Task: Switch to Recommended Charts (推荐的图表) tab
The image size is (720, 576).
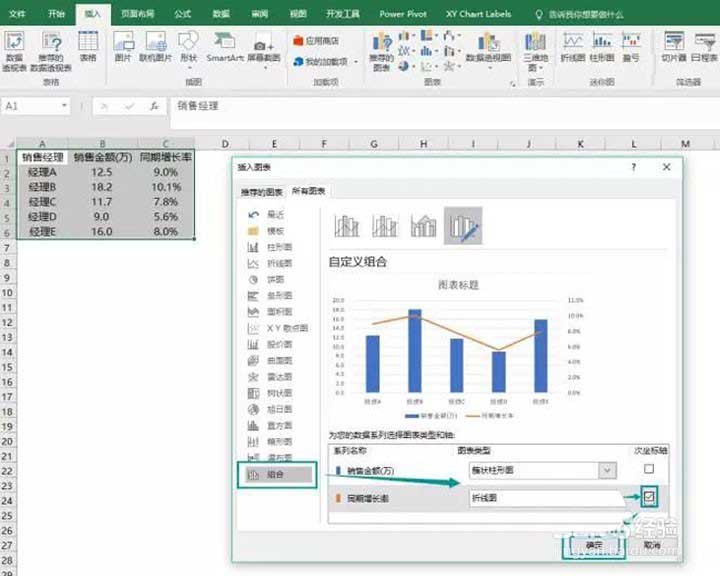Action: (x=262, y=192)
